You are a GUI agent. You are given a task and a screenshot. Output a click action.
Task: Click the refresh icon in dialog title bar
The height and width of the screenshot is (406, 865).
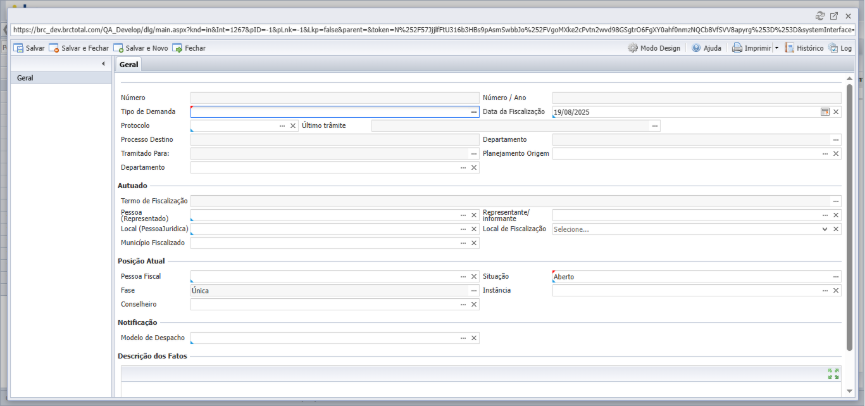pos(820,16)
